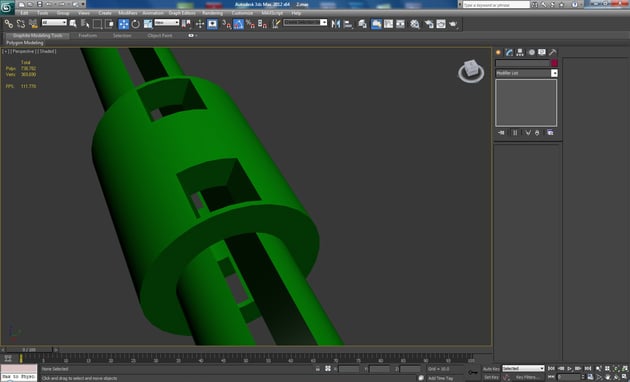Toggle the Angle Snap button
This screenshot has width=630, height=382.
coord(238,24)
